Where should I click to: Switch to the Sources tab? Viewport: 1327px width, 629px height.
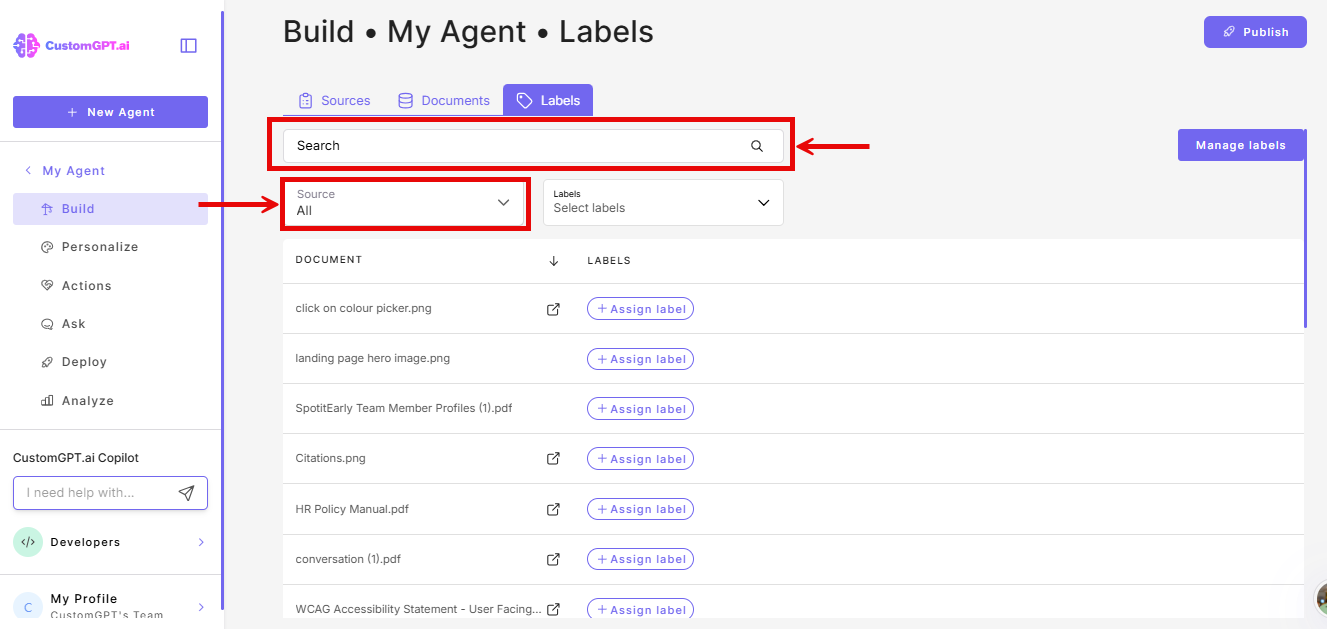point(335,100)
